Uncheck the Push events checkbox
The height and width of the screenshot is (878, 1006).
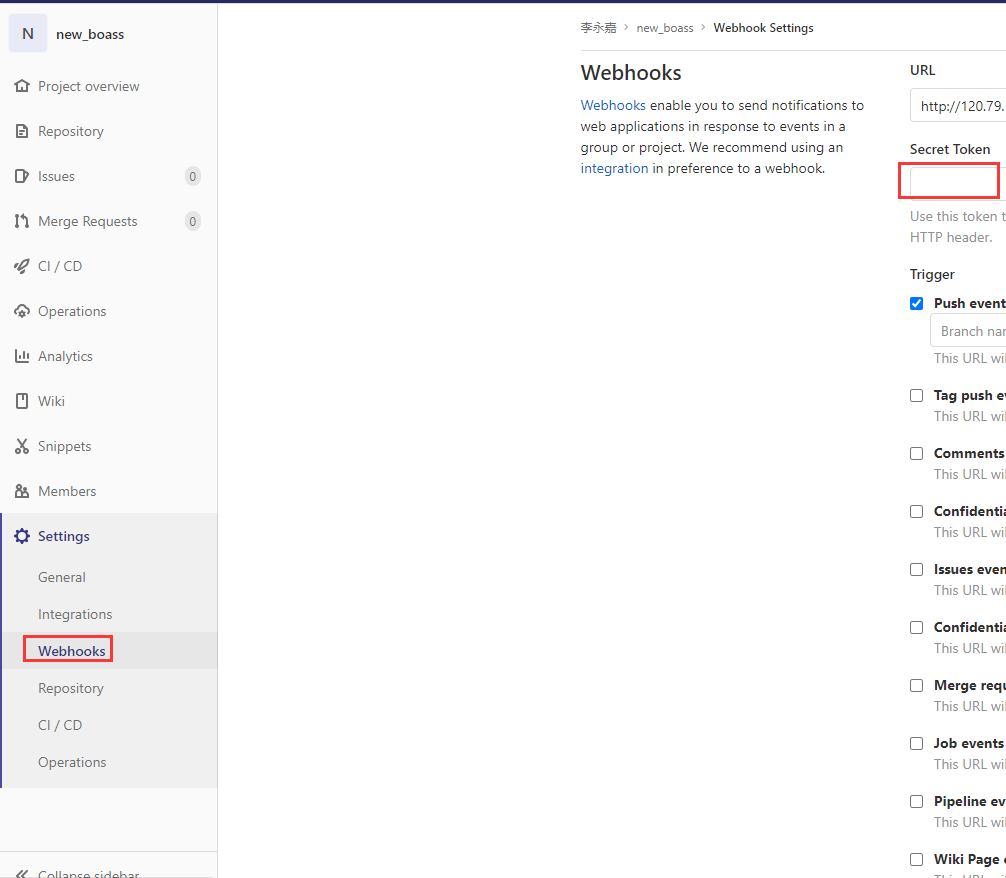click(x=916, y=304)
